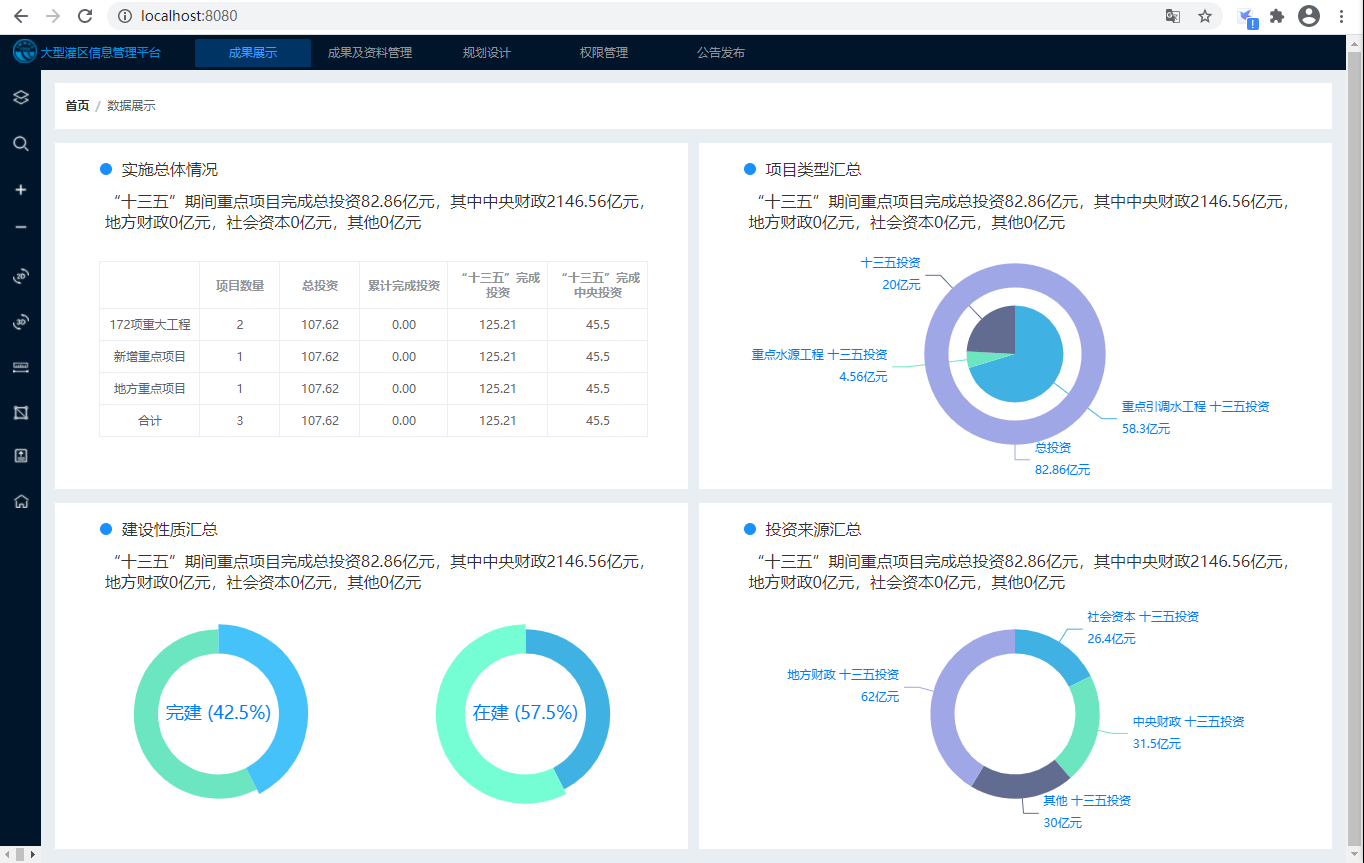Click the 82.86亿元 label under 总投资
Screen dimensions: 1364x863
1062,470
